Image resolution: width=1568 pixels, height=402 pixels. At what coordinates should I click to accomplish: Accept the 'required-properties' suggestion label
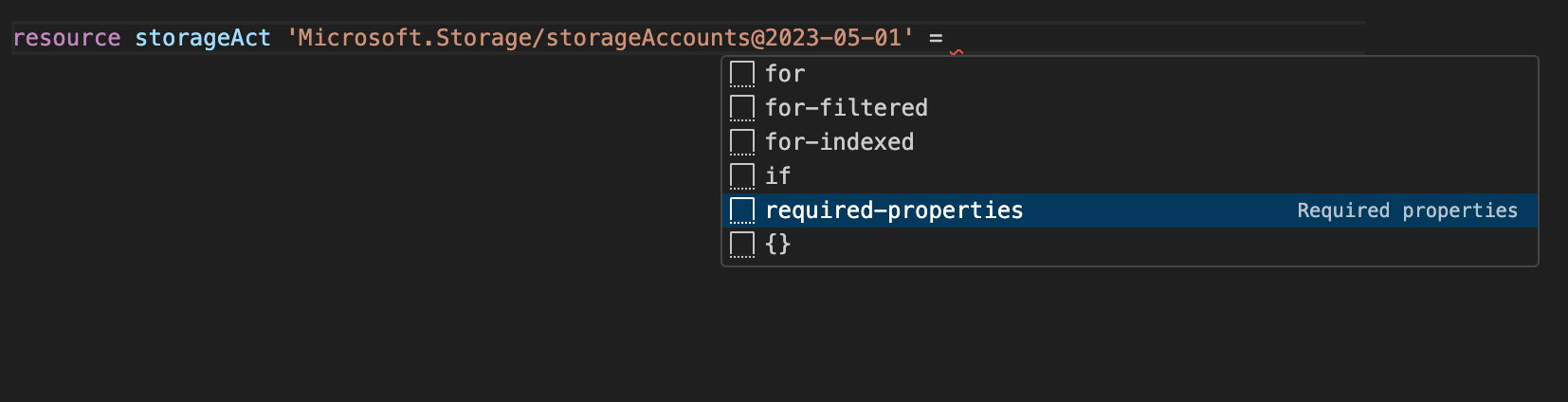point(894,210)
